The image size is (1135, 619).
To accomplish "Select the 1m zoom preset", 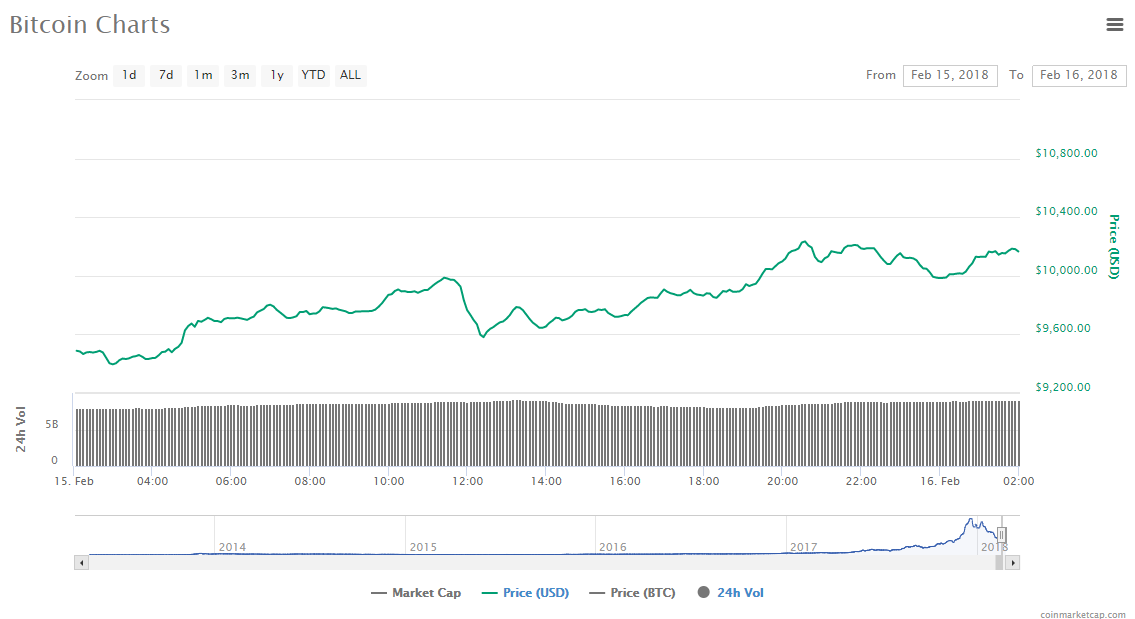I will click(202, 75).
